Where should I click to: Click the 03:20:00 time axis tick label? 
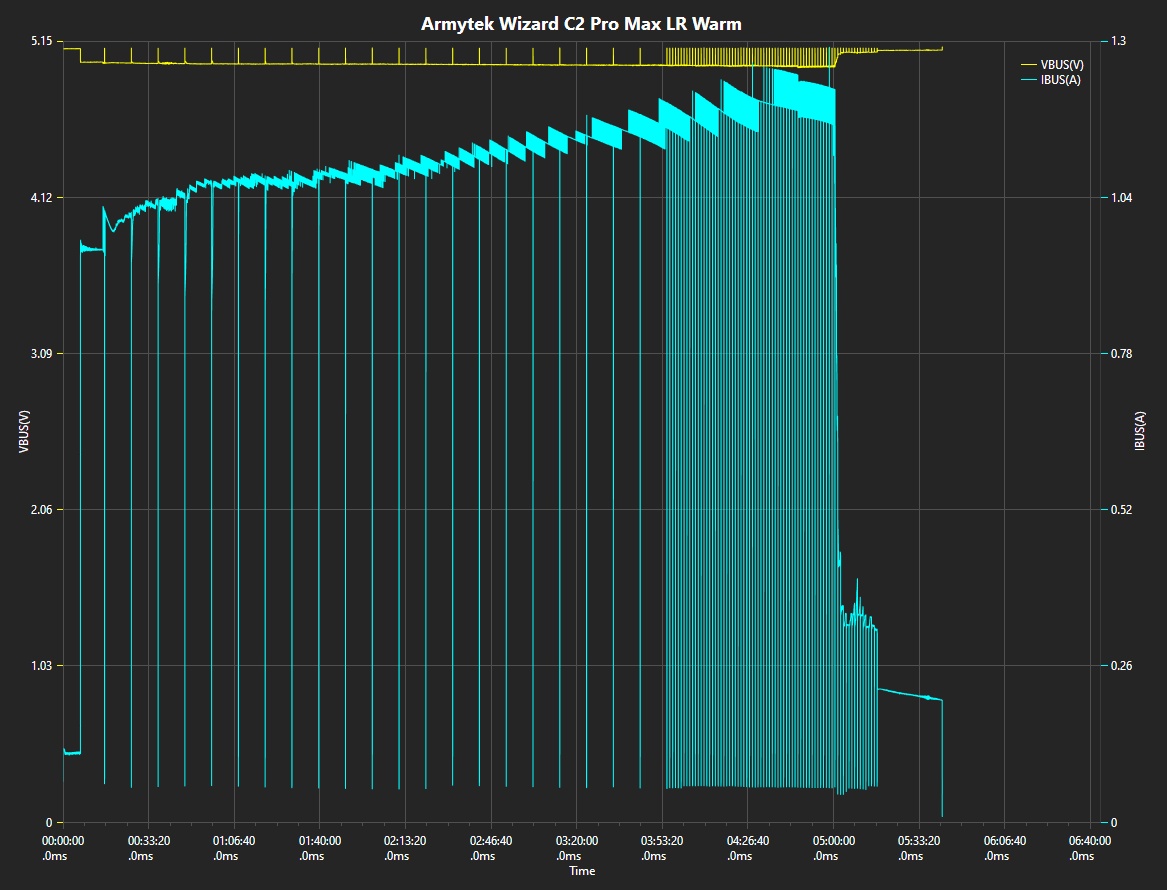coord(577,848)
